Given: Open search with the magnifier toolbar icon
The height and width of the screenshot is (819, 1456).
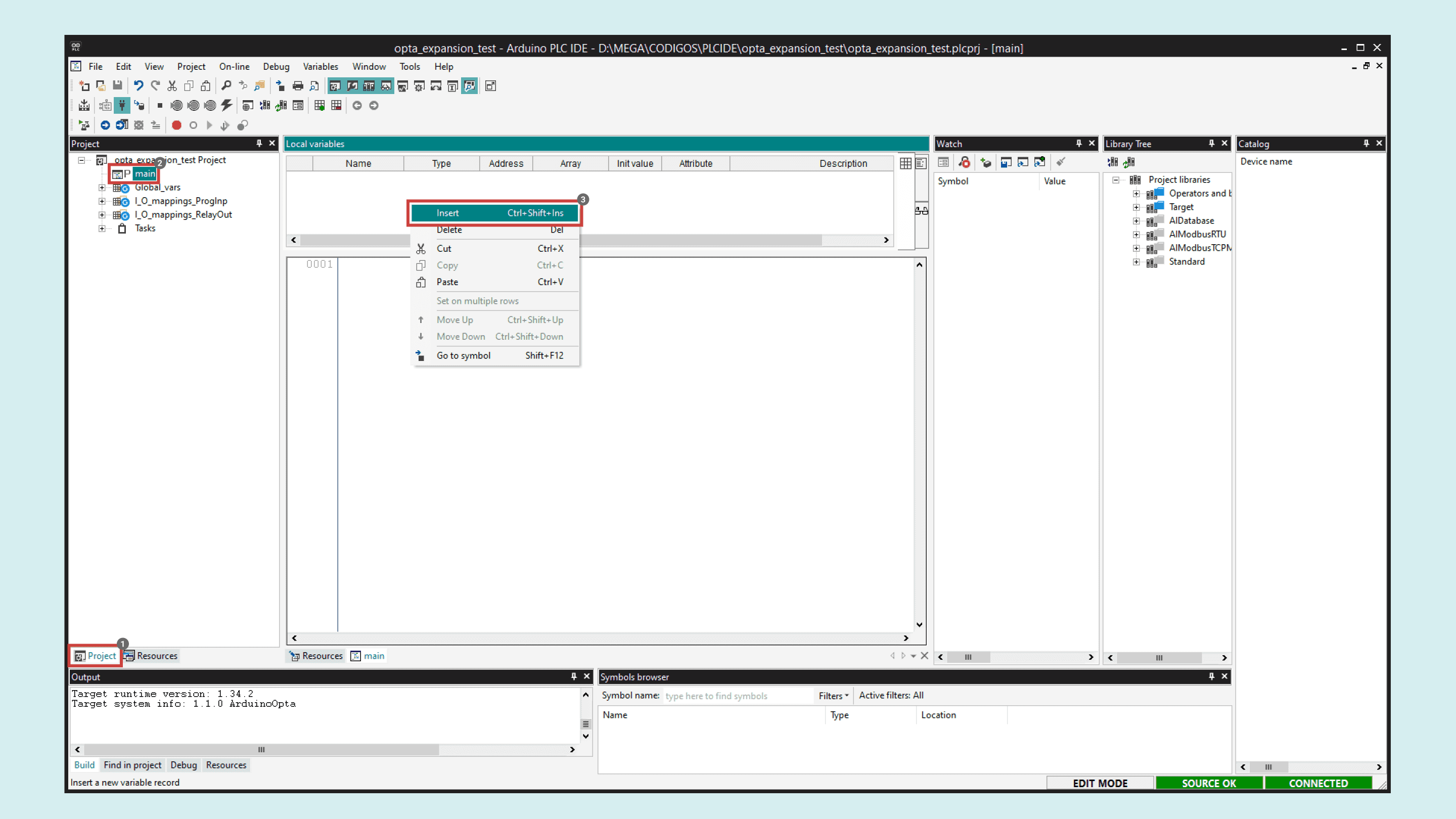Looking at the screenshot, I should [x=226, y=86].
